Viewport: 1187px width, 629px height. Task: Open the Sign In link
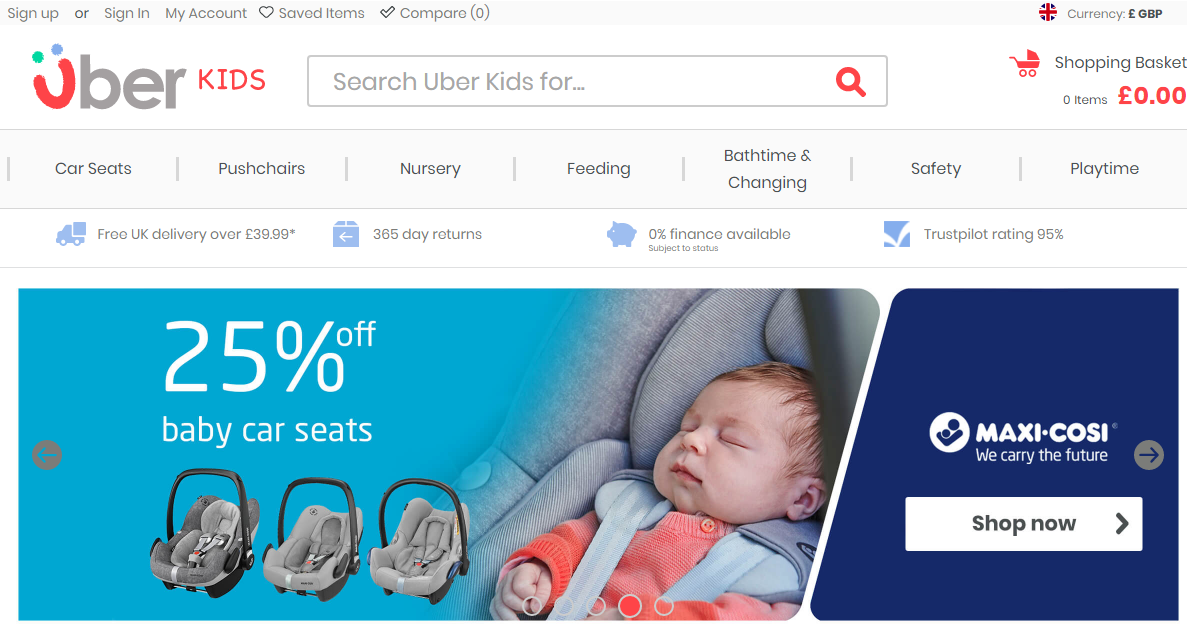[x=126, y=13]
